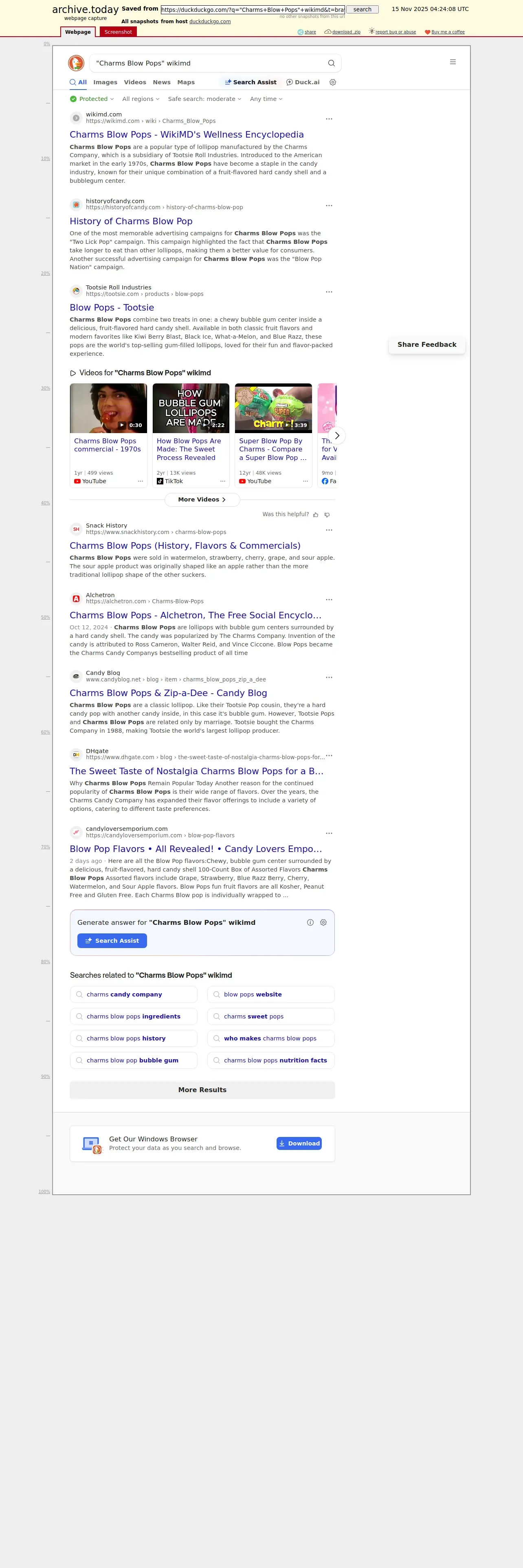This screenshot has height=1568, width=523.
Task: Click Buy me a coffee link
Action: click(444, 32)
